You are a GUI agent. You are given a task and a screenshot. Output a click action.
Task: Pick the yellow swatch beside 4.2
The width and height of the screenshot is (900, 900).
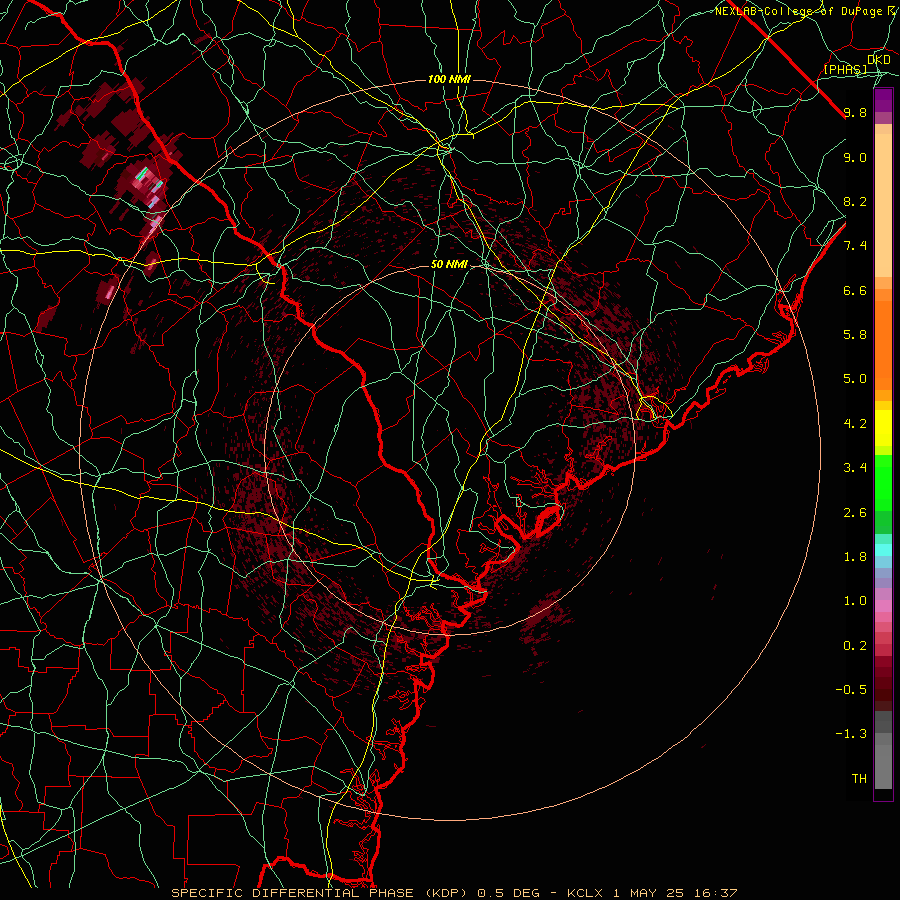pyautogui.click(x=883, y=428)
